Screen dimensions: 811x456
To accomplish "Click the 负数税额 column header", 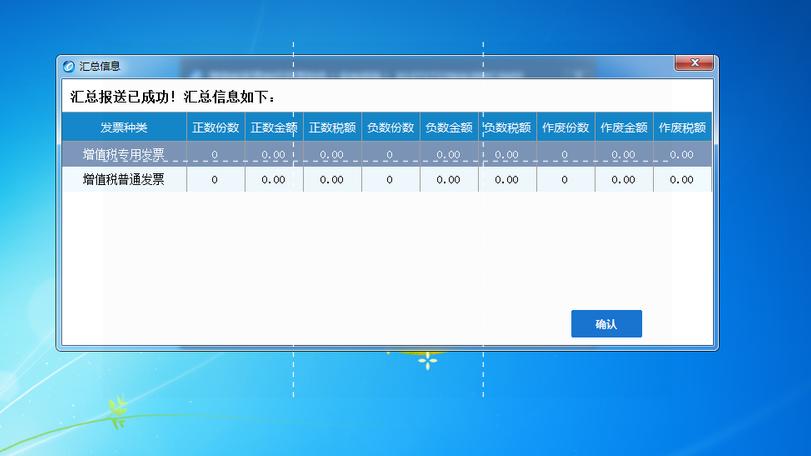I will 507,127.
